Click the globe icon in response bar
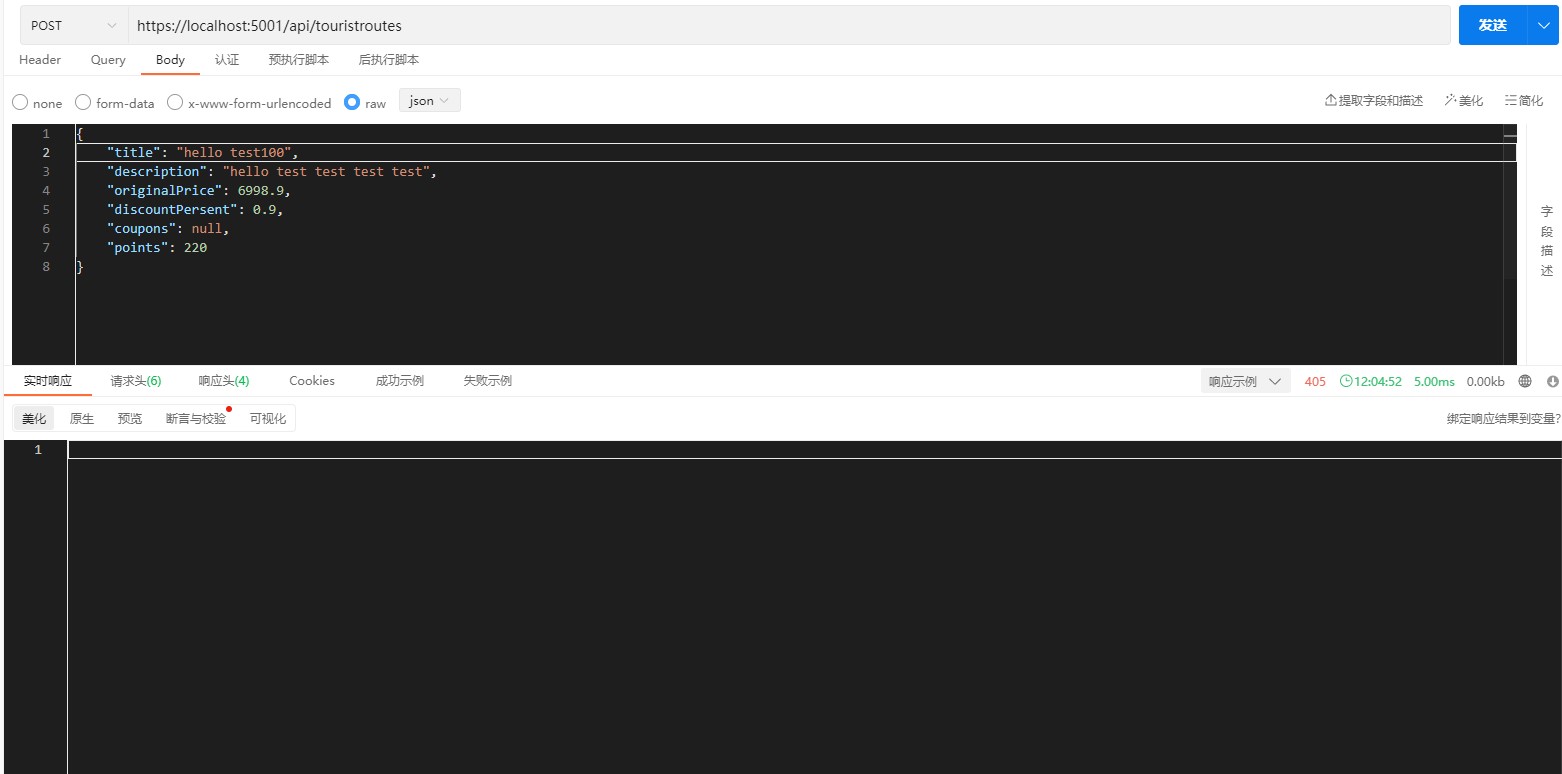The image size is (1562, 774). click(x=1525, y=381)
